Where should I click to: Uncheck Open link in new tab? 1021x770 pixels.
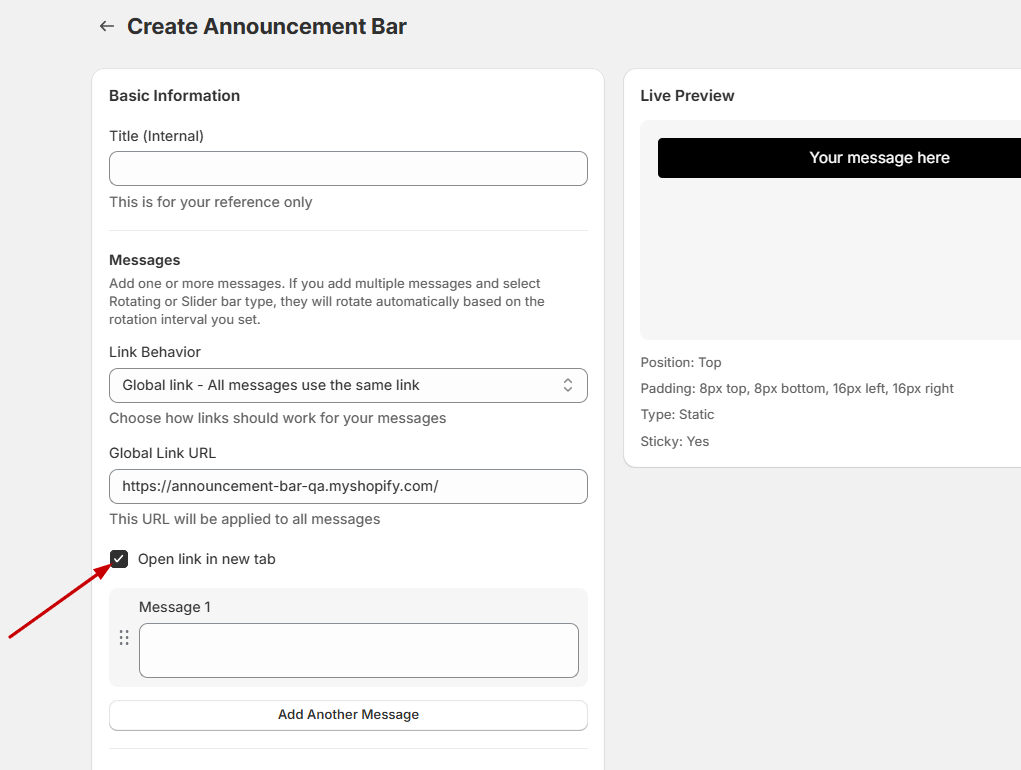[x=119, y=559]
